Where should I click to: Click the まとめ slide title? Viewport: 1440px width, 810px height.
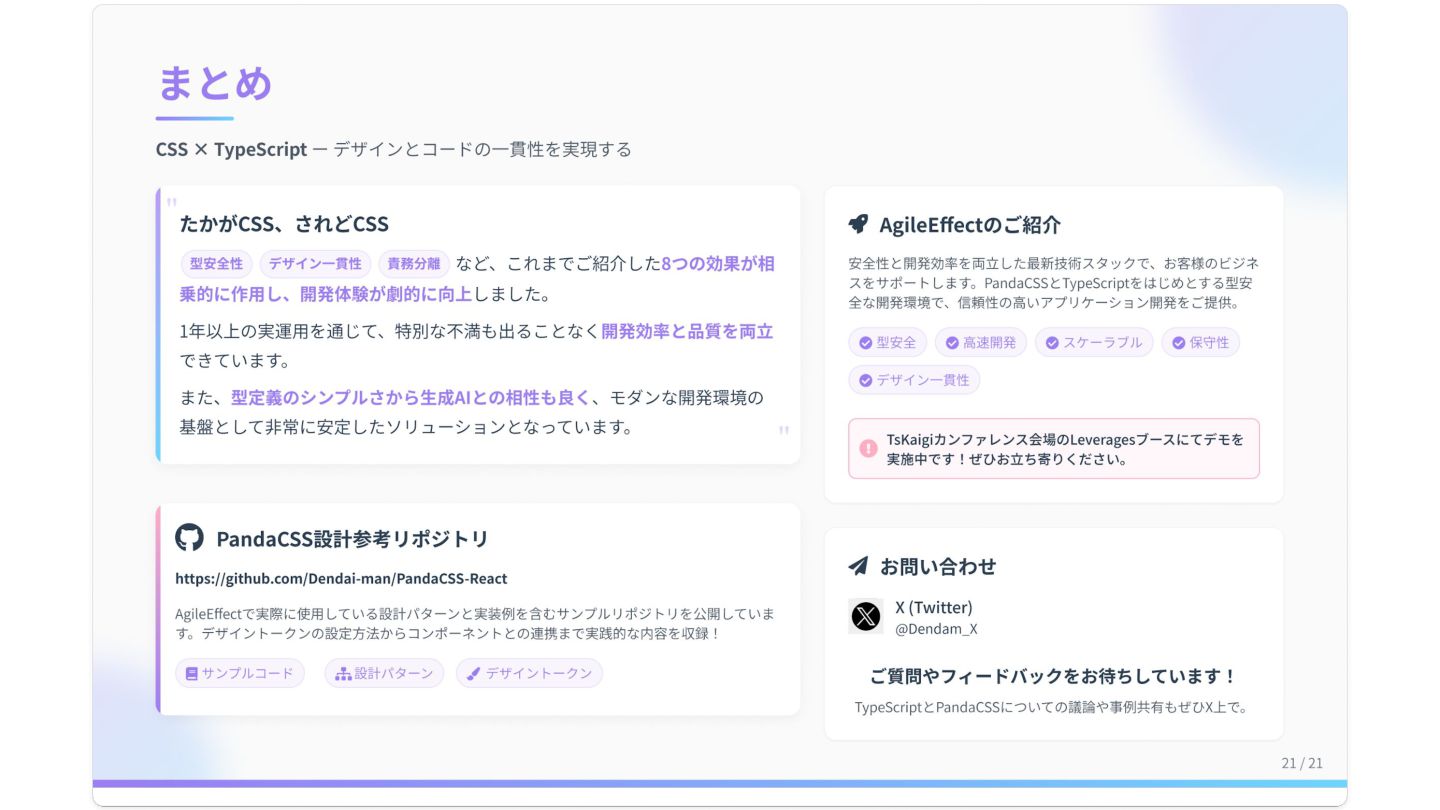[x=215, y=82]
